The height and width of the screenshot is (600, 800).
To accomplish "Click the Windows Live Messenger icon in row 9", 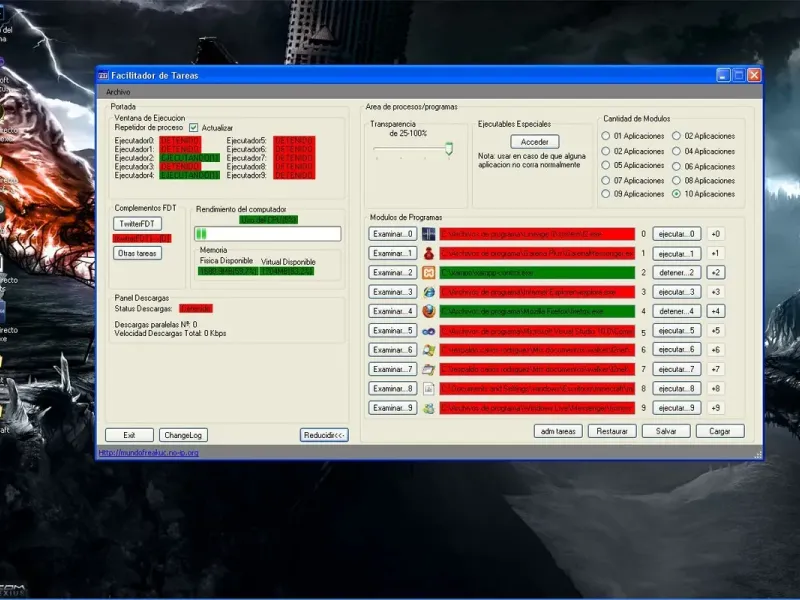I will [429, 408].
